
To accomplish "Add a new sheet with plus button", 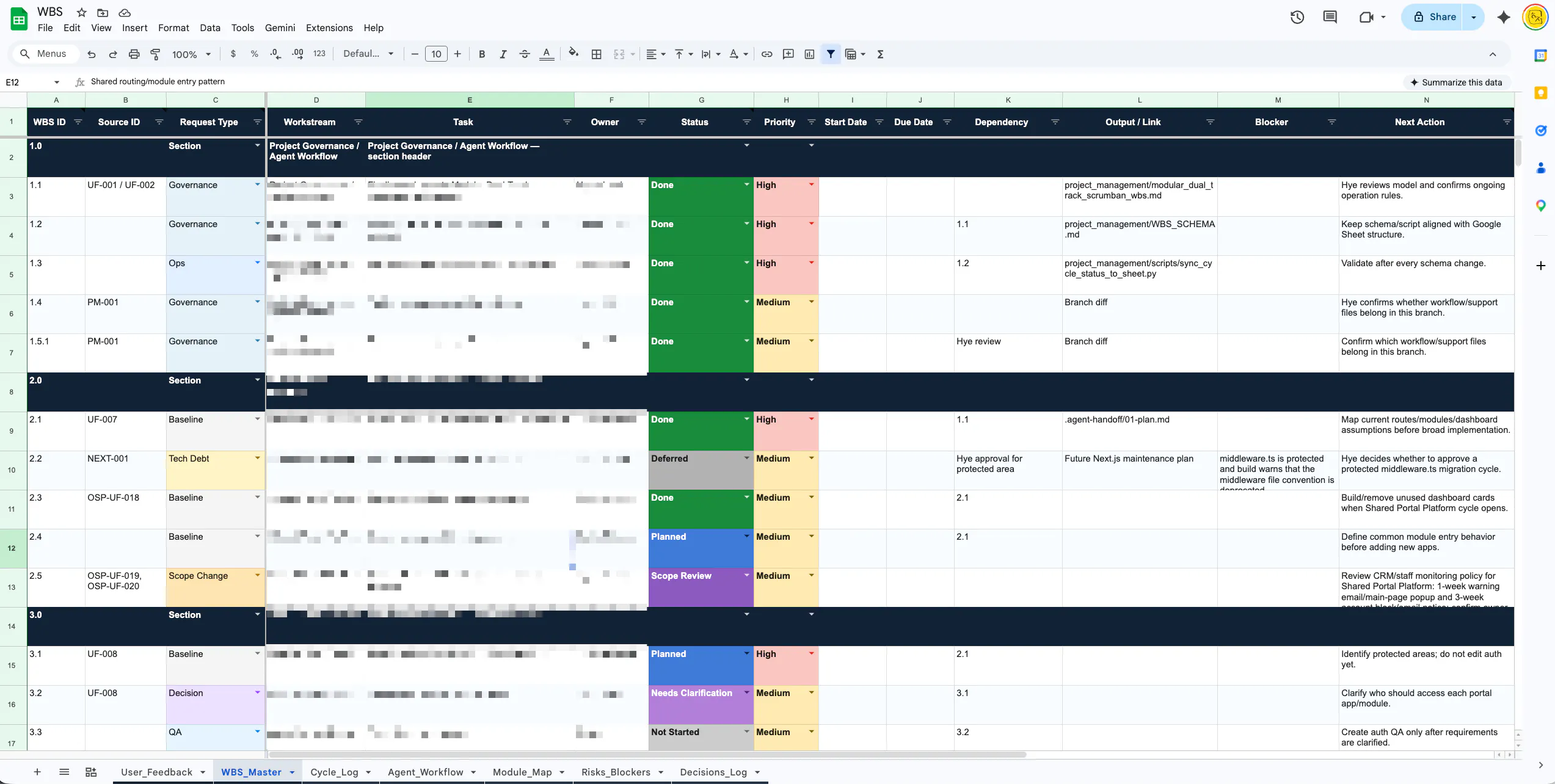I will pos(37,772).
